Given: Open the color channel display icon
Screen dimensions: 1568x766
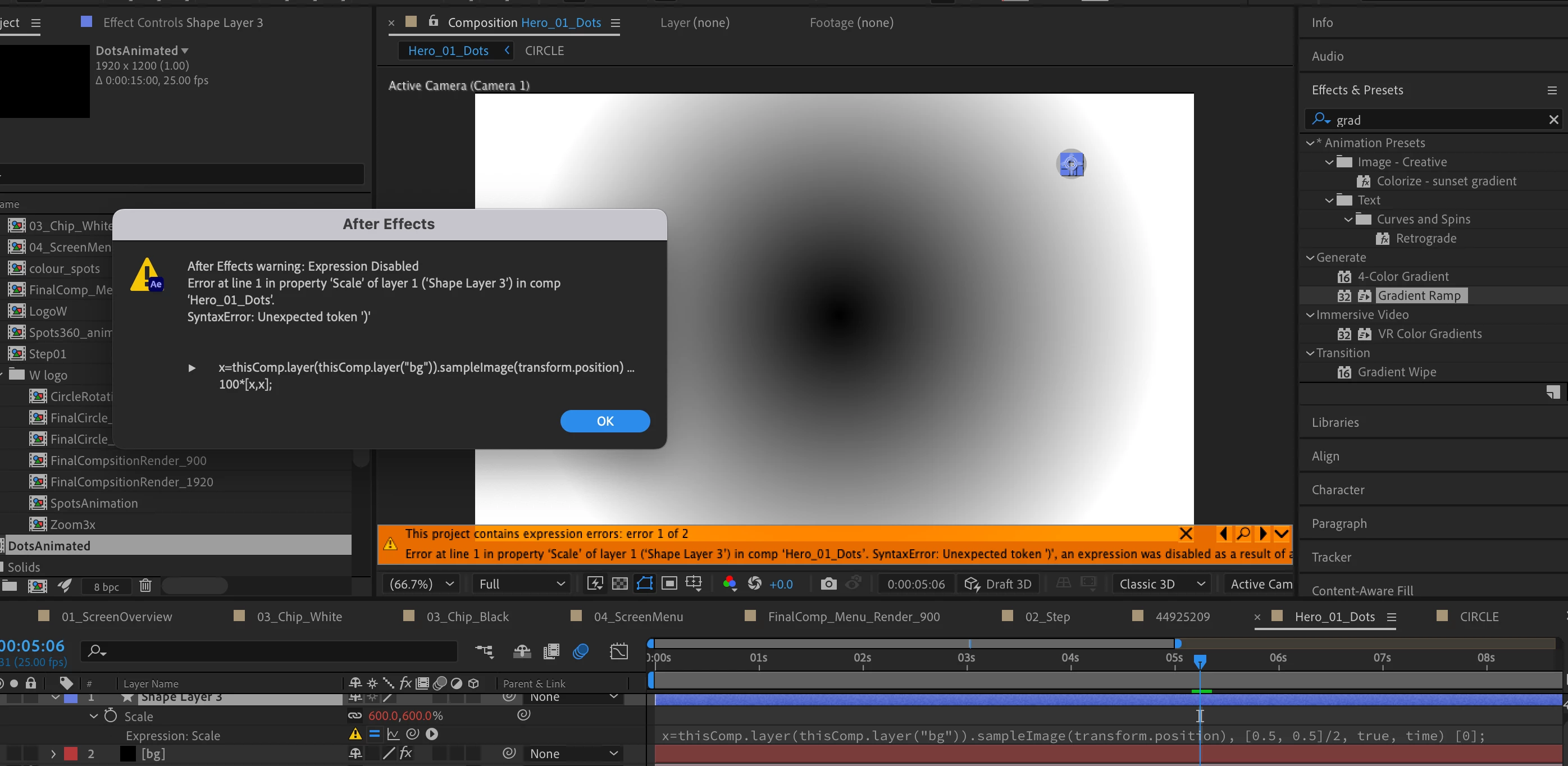Looking at the screenshot, I should tap(729, 583).
